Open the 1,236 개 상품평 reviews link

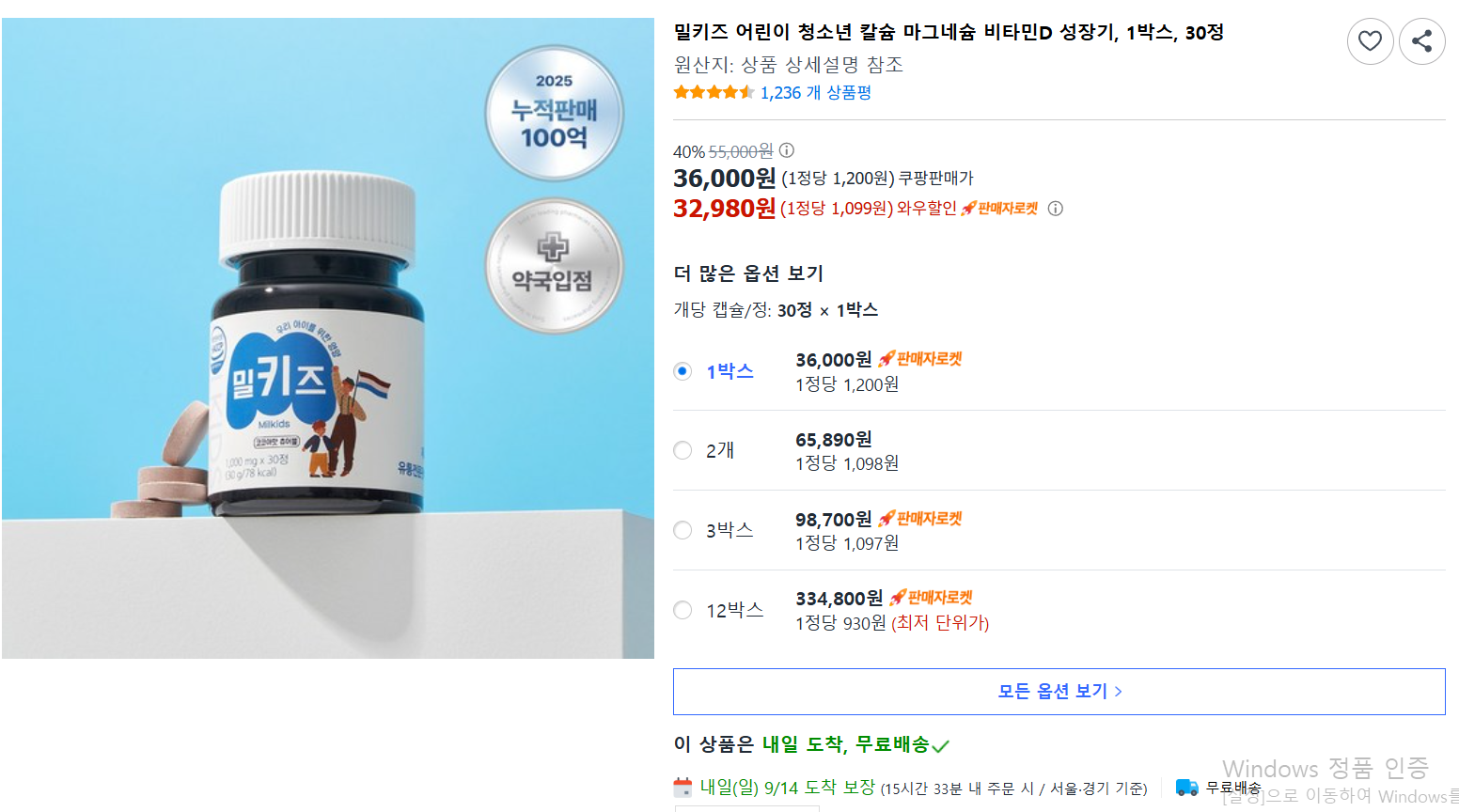815,92
